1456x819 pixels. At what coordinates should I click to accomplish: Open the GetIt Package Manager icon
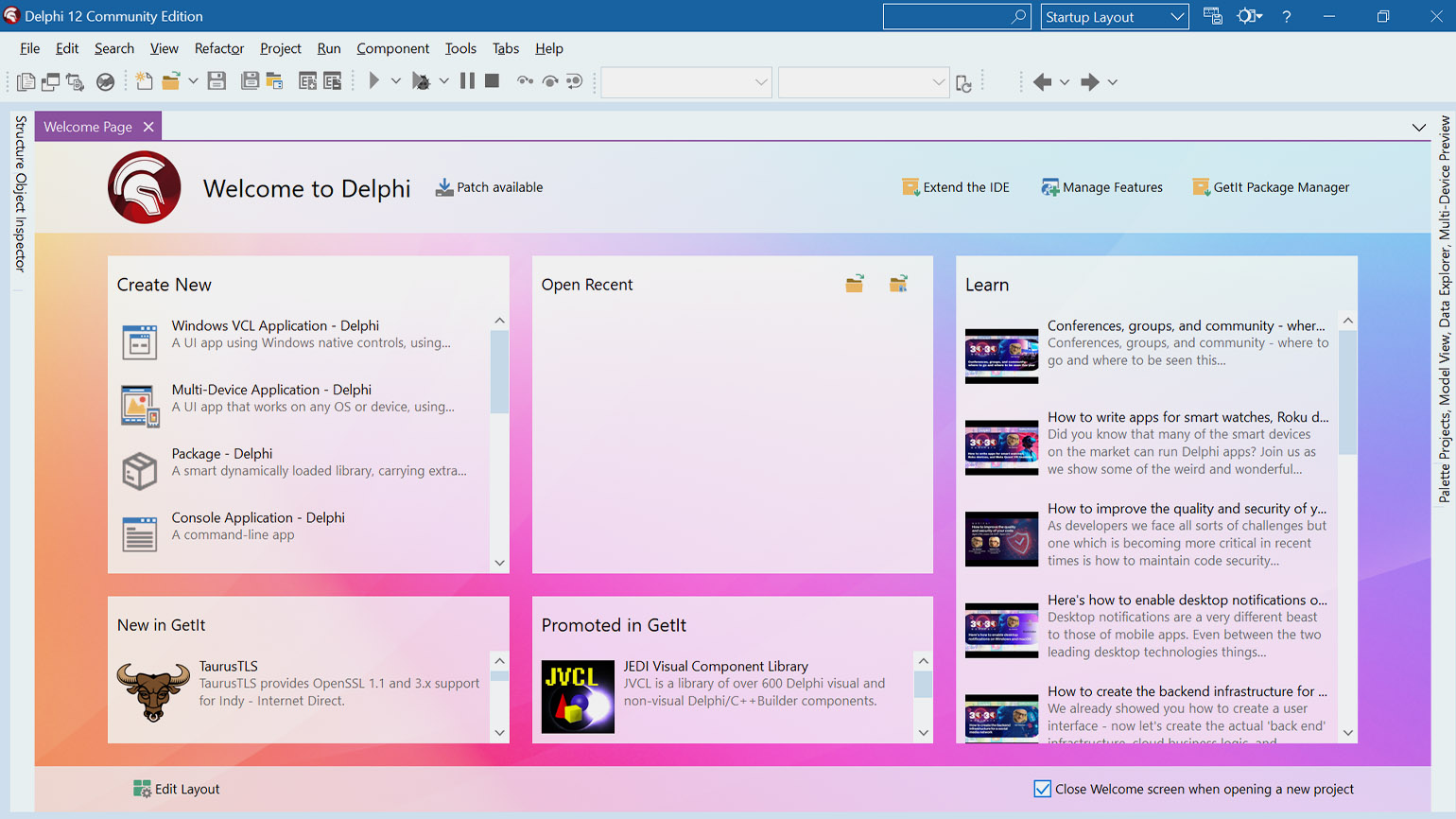(x=1201, y=187)
